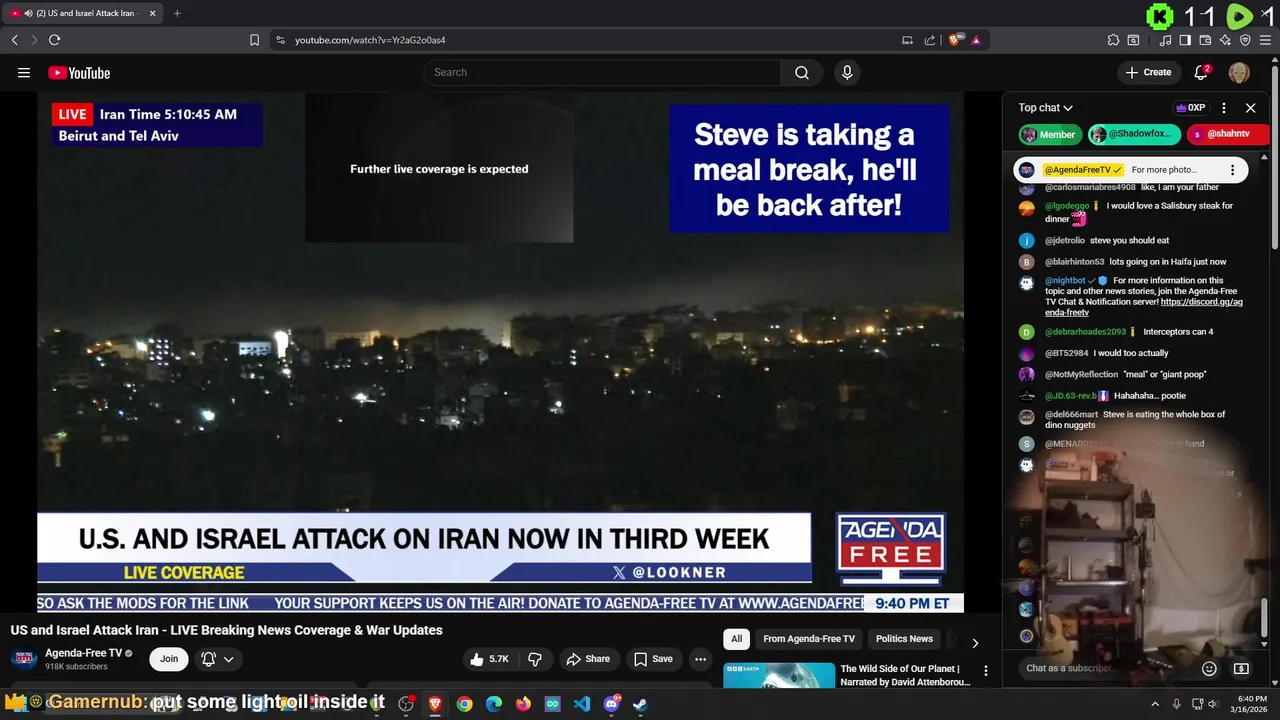1280x720 pixels.
Task: Like the video with thumbs up
Action: 490,659
